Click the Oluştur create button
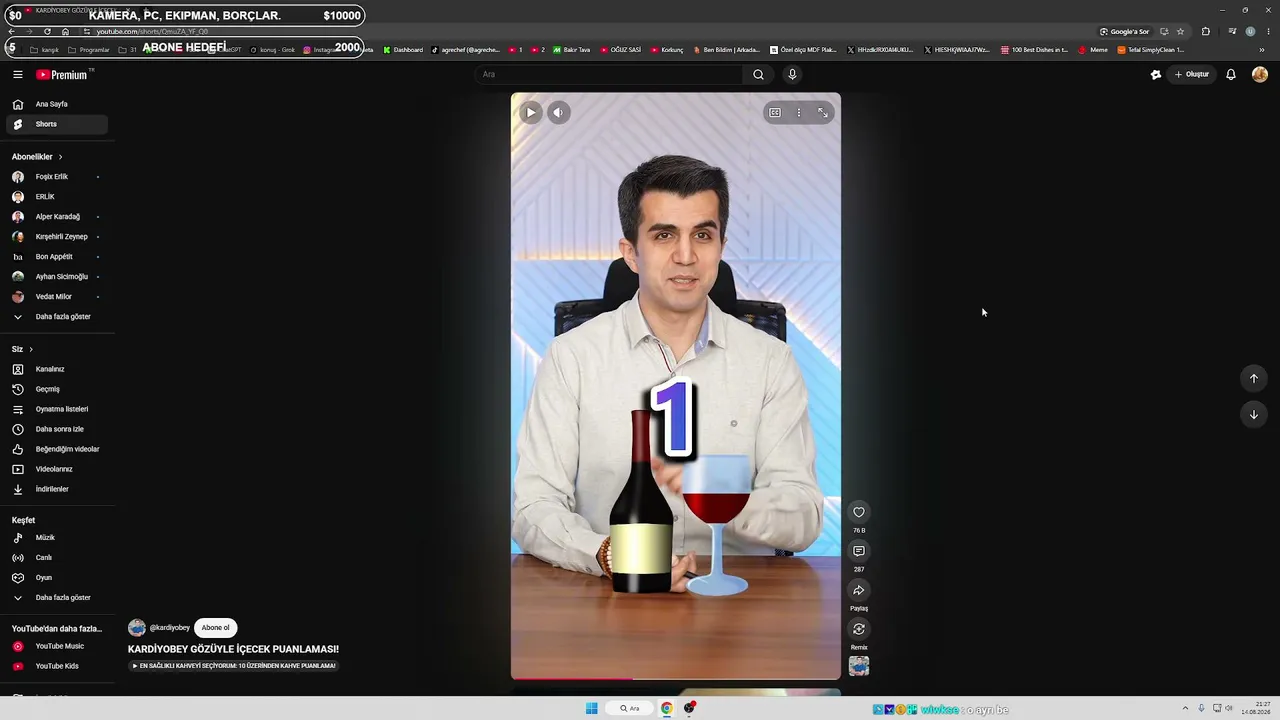Image resolution: width=1280 pixels, height=720 pixels. coord(1192,74)
